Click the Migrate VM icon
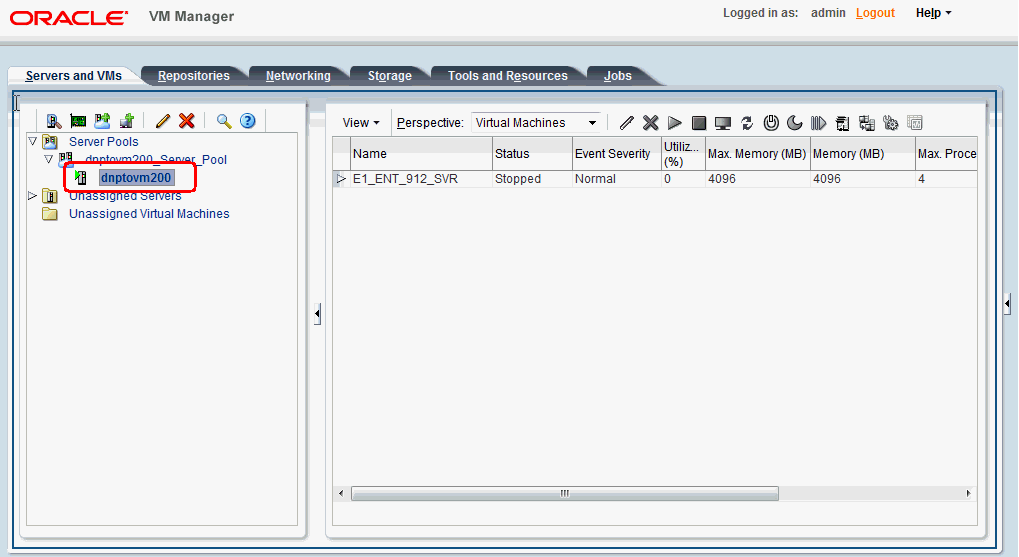The width and height of the screenshot is (1019, 557). [x=842, y=123]
